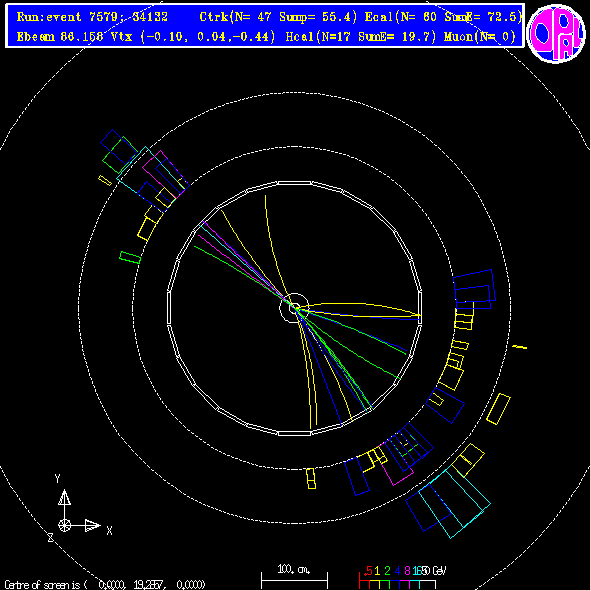Click the OPAL logo in the corner
591x591 pixels.
click(x=556, y=33)
